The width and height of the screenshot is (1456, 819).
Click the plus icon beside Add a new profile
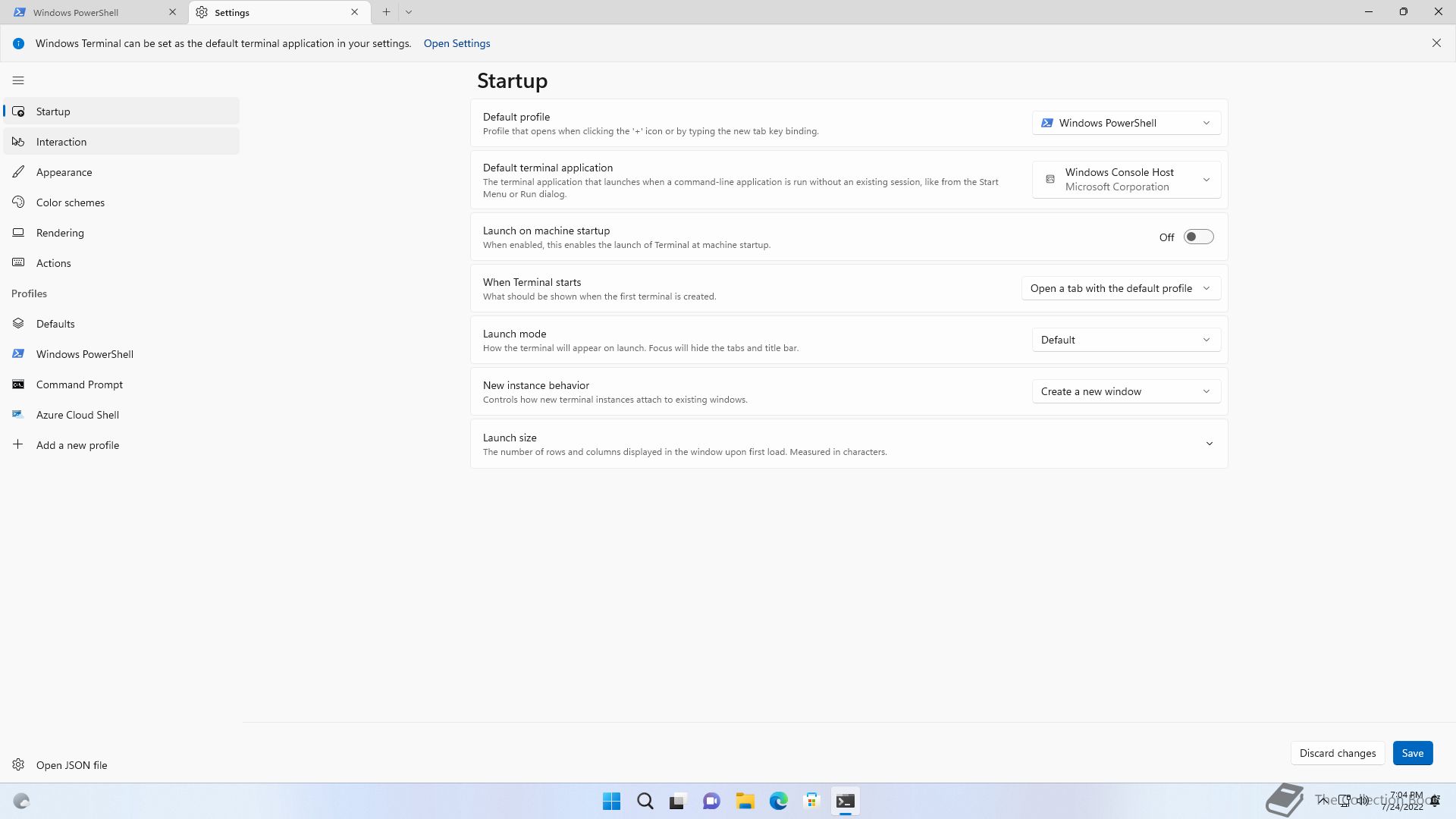18,444
